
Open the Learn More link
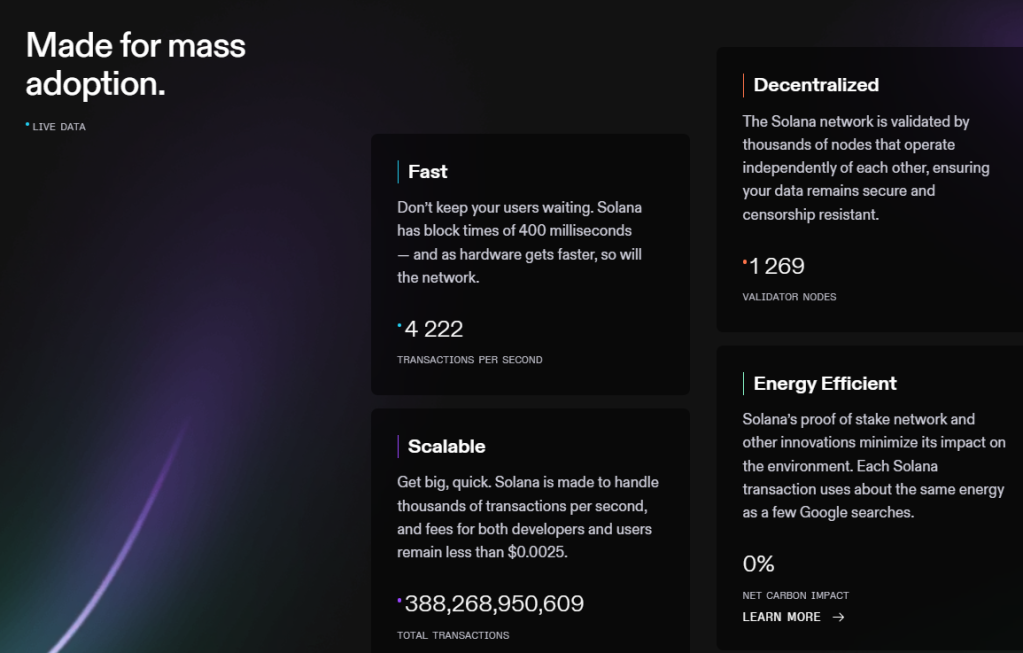coord(781,617)
